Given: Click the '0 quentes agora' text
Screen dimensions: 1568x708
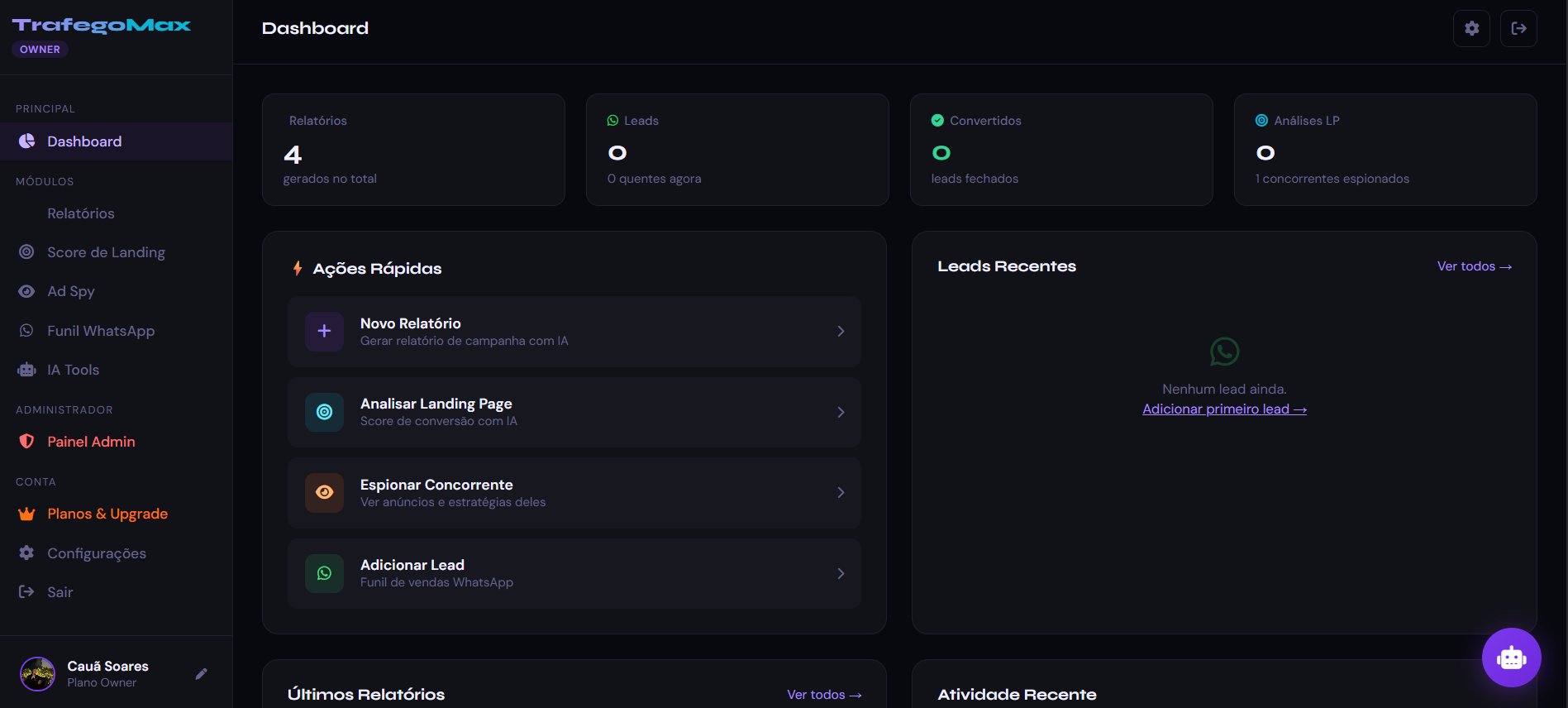Looking at the screenshot, I should [654, 179].
